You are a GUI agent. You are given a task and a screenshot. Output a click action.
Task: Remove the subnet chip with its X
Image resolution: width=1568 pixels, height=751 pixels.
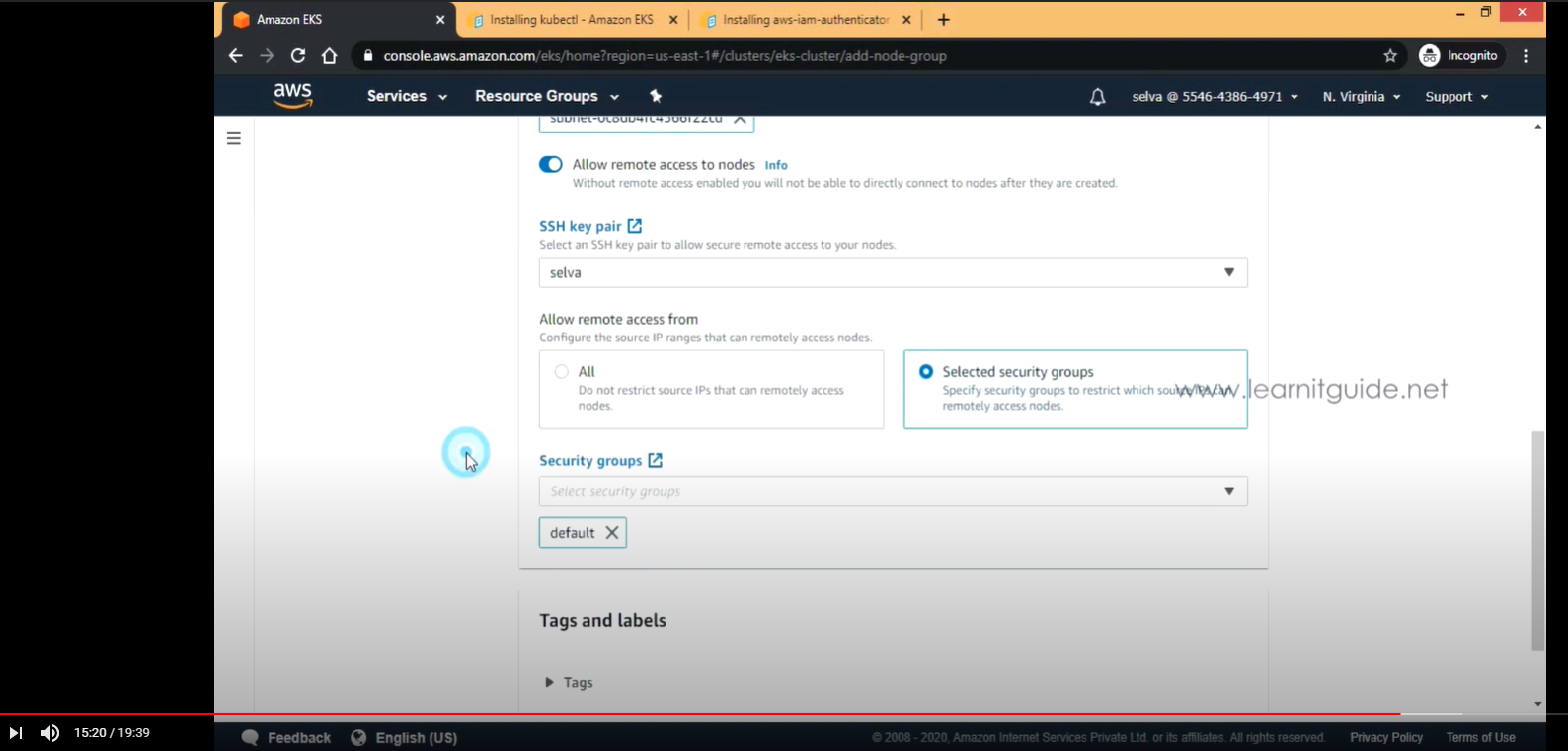[x=739, y=119]
